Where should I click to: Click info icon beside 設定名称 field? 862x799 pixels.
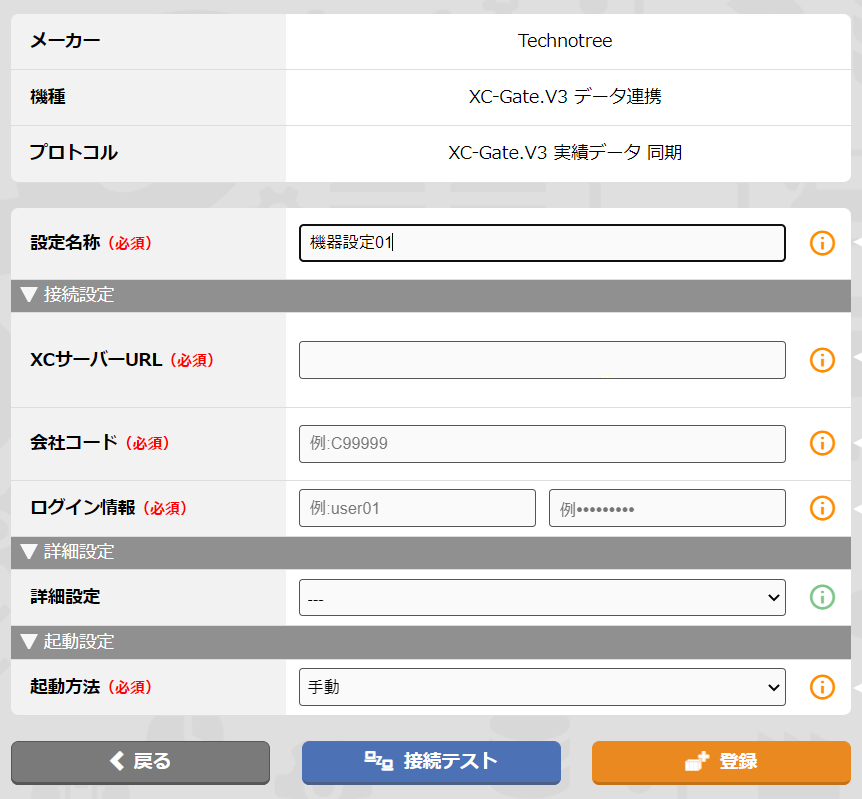(822, 243)
